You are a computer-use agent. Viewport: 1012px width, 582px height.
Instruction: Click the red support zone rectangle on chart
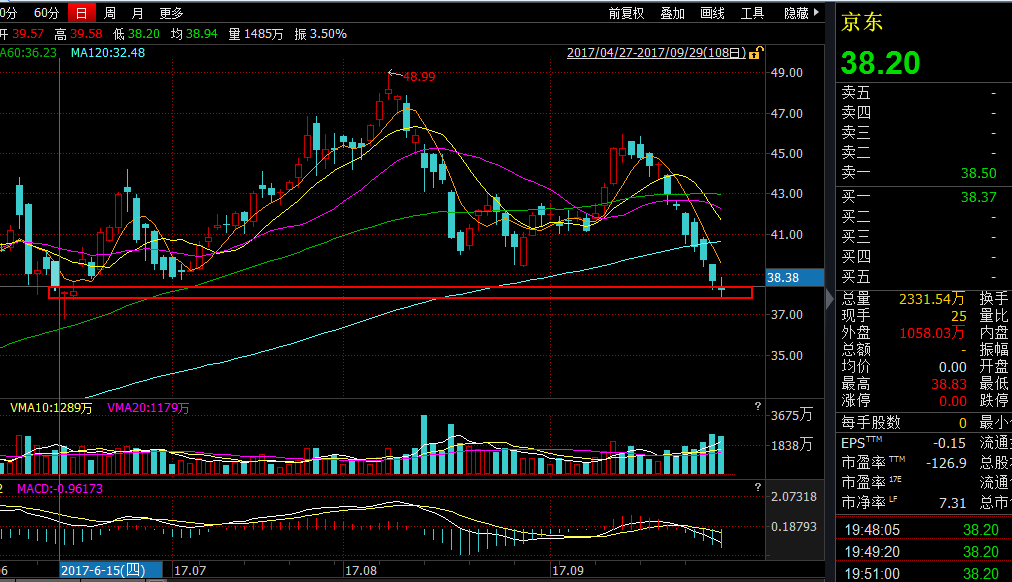click(x=400, y=292)
